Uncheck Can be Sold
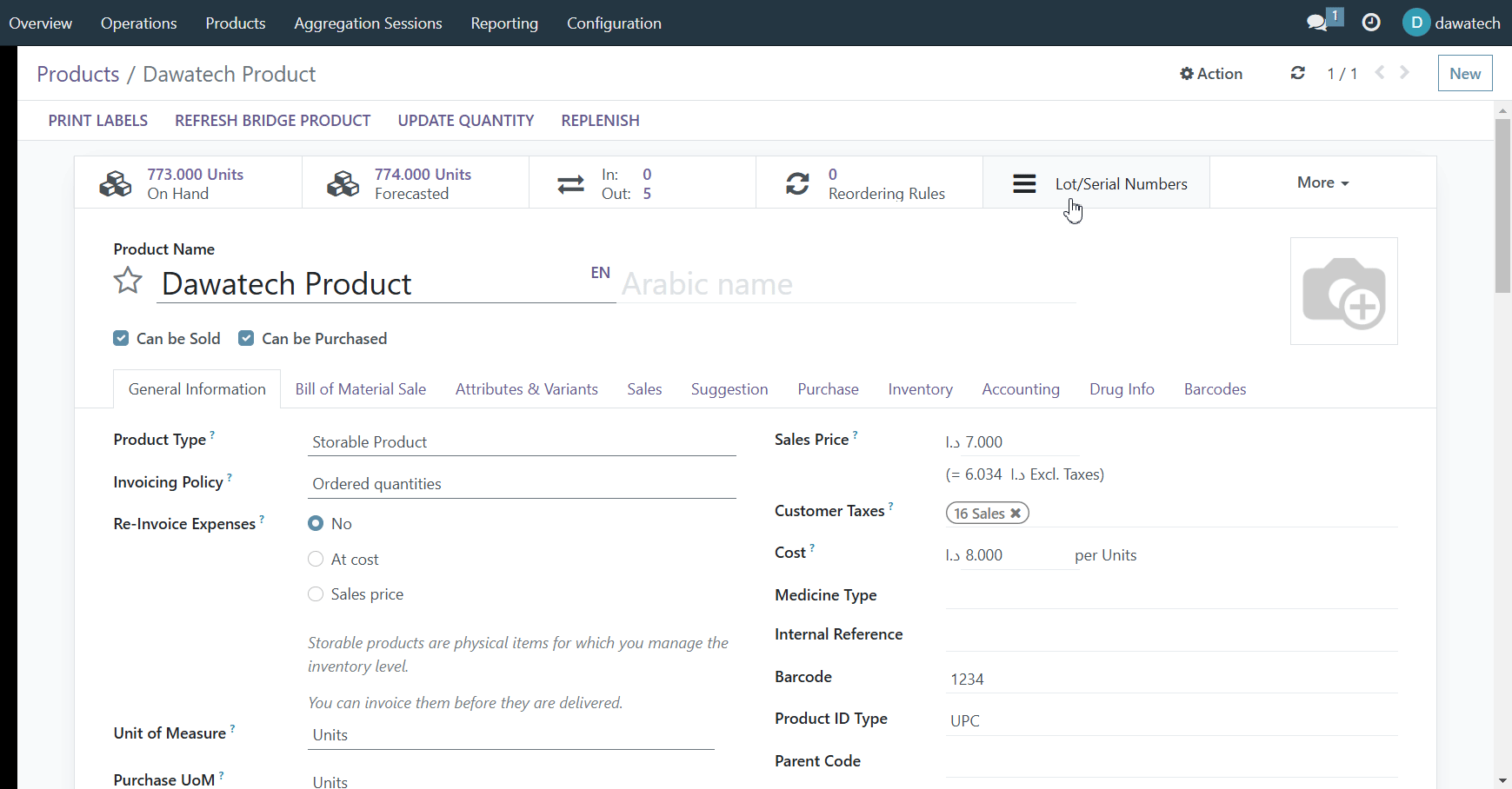This screenshot has height=789, width=1512. coord(121,338)
